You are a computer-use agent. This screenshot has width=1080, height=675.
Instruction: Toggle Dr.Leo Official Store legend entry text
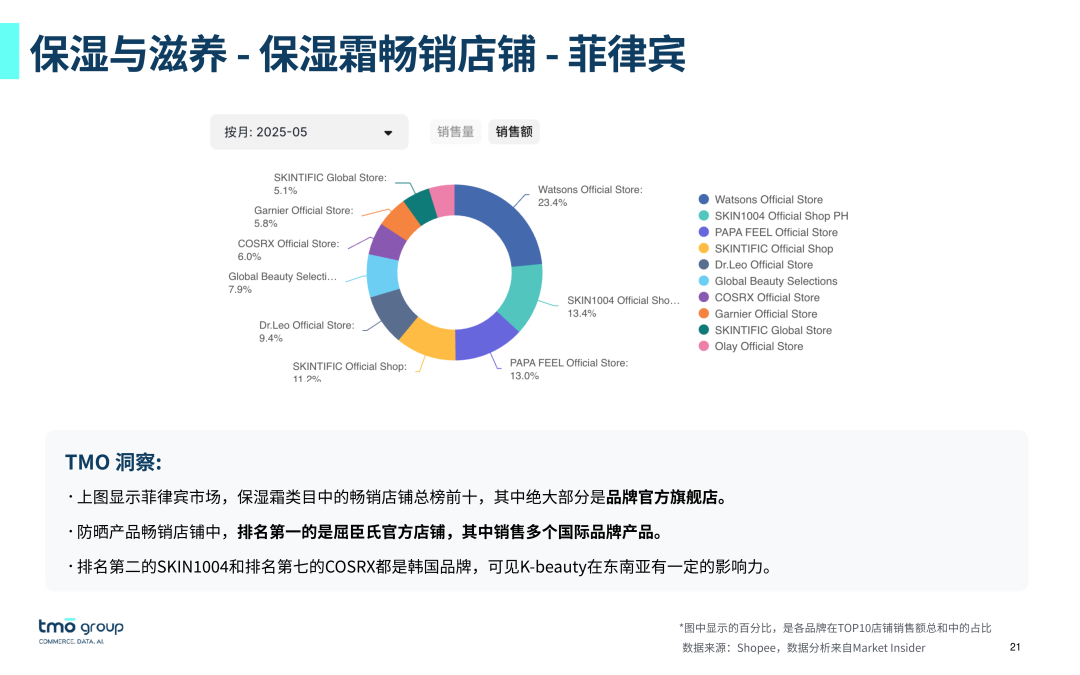coord(763,264)
